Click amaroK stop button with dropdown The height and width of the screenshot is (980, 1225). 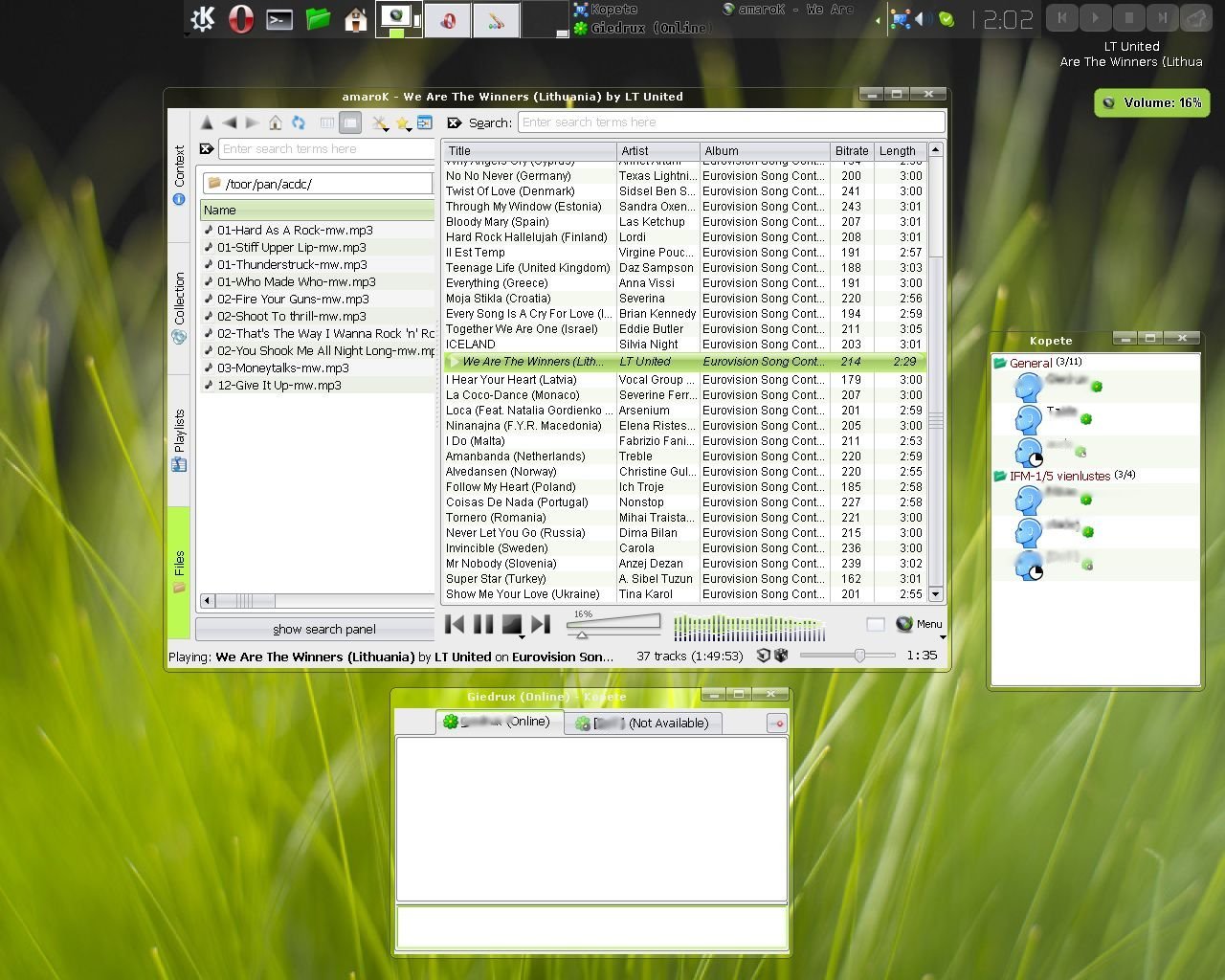tap(513, 626)
